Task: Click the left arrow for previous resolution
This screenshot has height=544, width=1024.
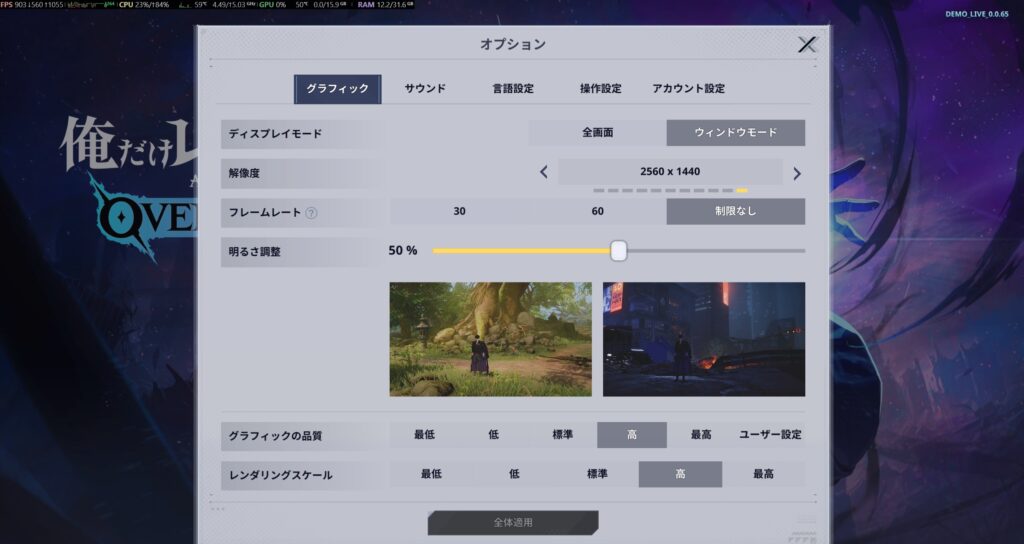Action: tap(544, 172)
